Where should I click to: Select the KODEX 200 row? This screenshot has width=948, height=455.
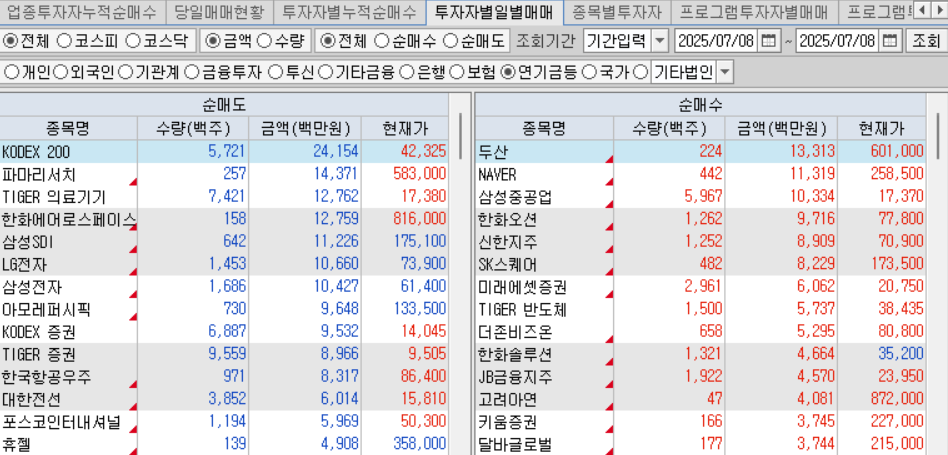pos(224,151)
